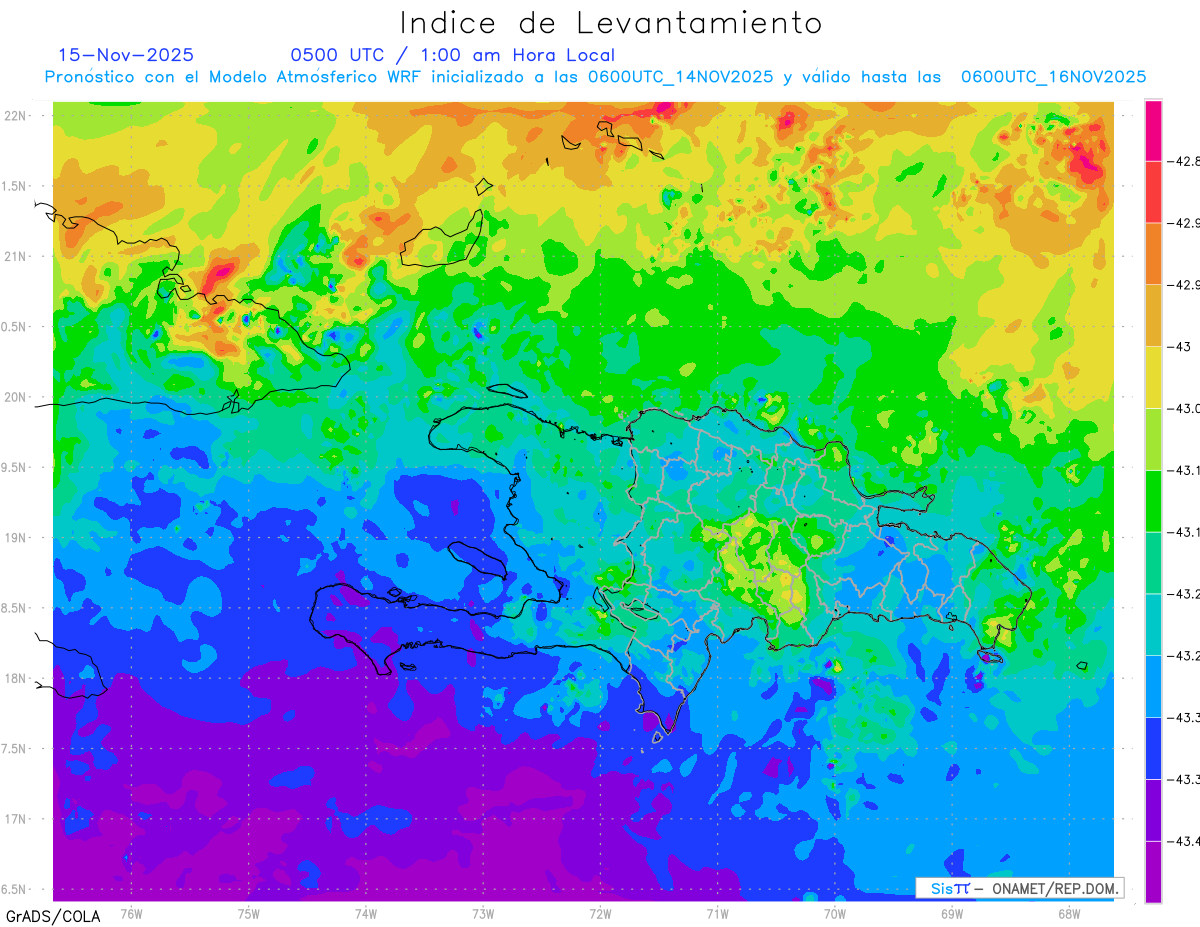The image size is (1200, 927).
Task: Click the '-43.4' color scale value
Action: 1186,841
